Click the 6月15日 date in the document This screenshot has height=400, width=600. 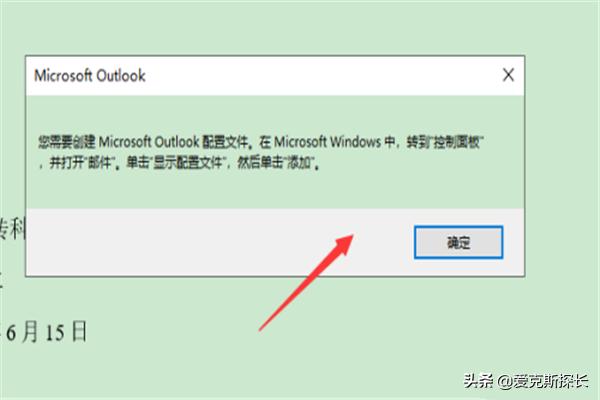[47, 331]
